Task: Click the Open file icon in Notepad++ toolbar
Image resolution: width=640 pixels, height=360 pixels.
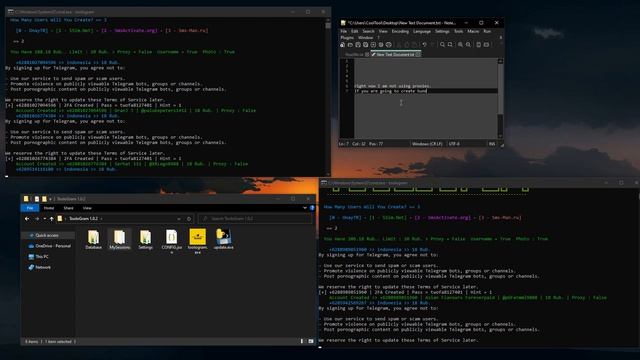Action: [350, 44]
